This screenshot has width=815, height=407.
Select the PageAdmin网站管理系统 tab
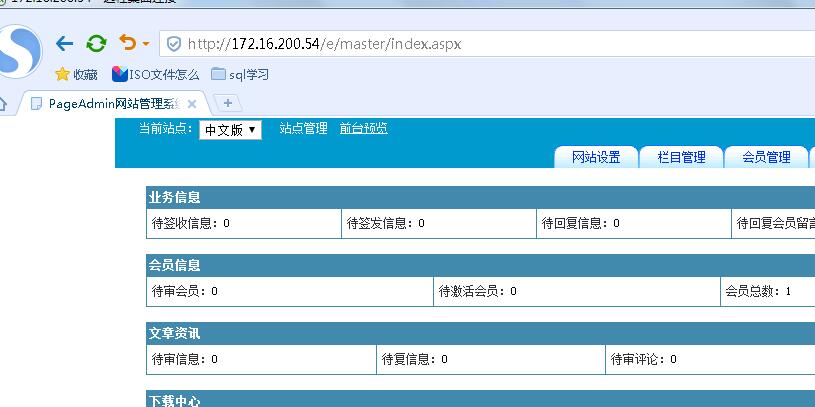pyautogui.click(x=114, y=103)
